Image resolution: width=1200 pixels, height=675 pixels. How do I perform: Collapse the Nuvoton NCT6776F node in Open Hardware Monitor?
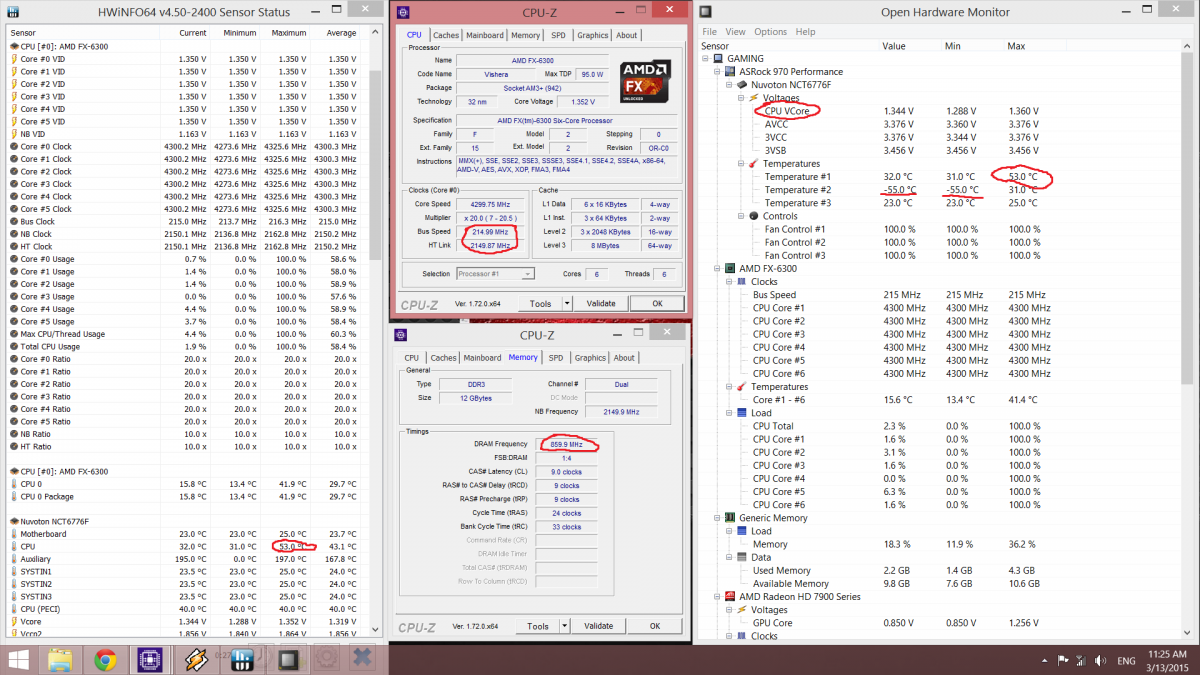[729, 85]
